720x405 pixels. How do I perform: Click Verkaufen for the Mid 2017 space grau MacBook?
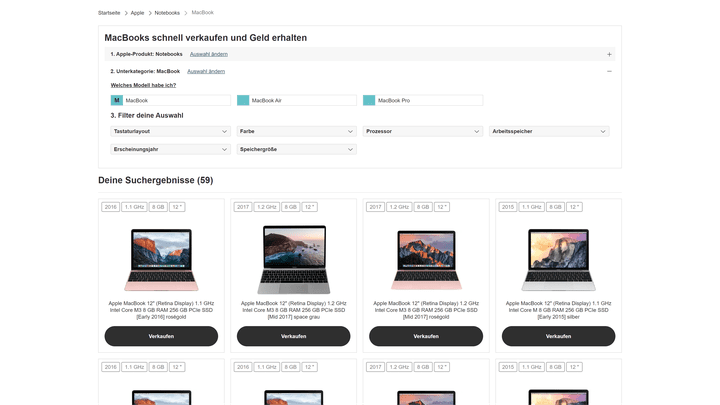(x=293, y=336)
